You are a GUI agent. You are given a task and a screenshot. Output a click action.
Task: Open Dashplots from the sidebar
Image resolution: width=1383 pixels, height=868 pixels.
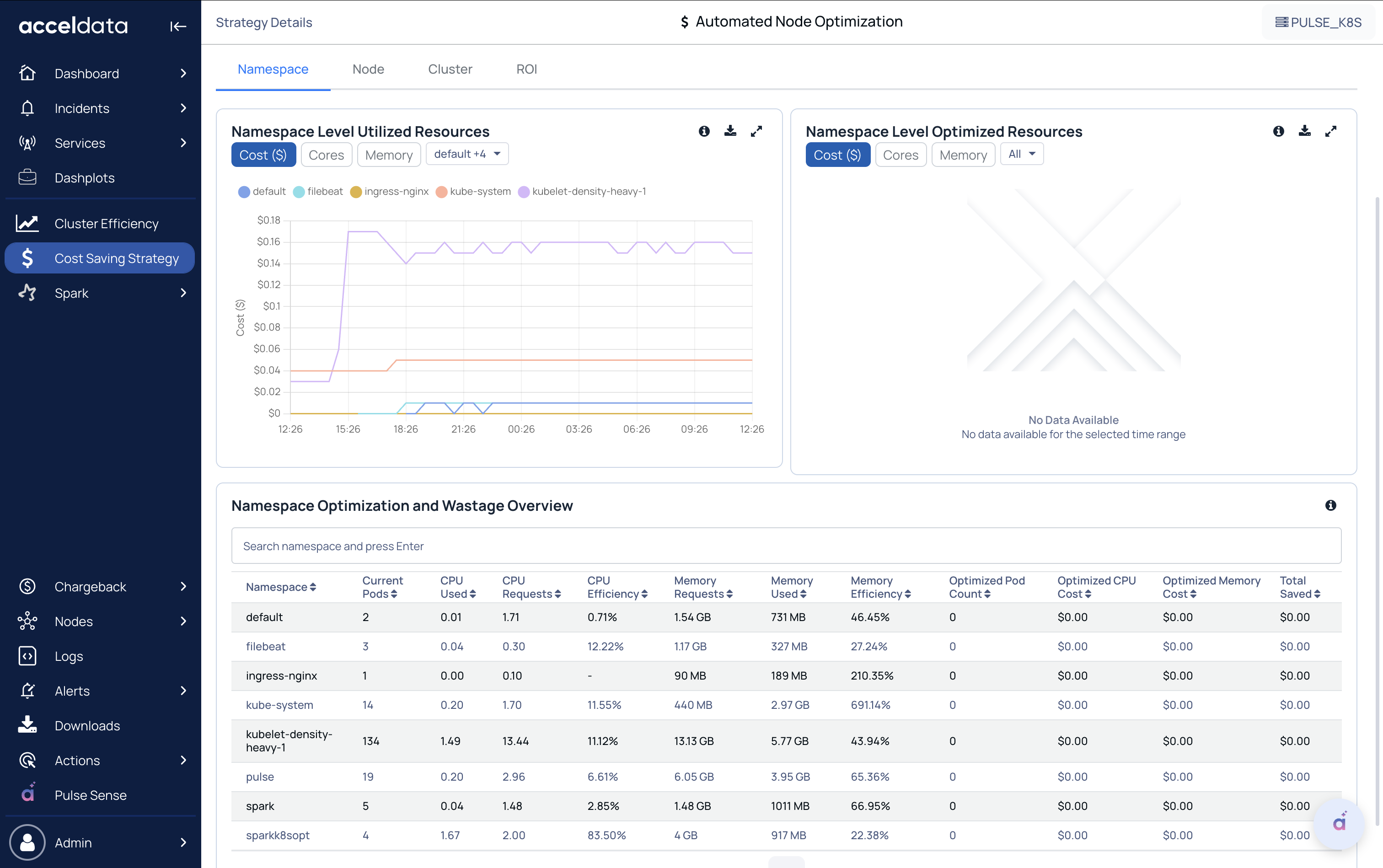100,177
